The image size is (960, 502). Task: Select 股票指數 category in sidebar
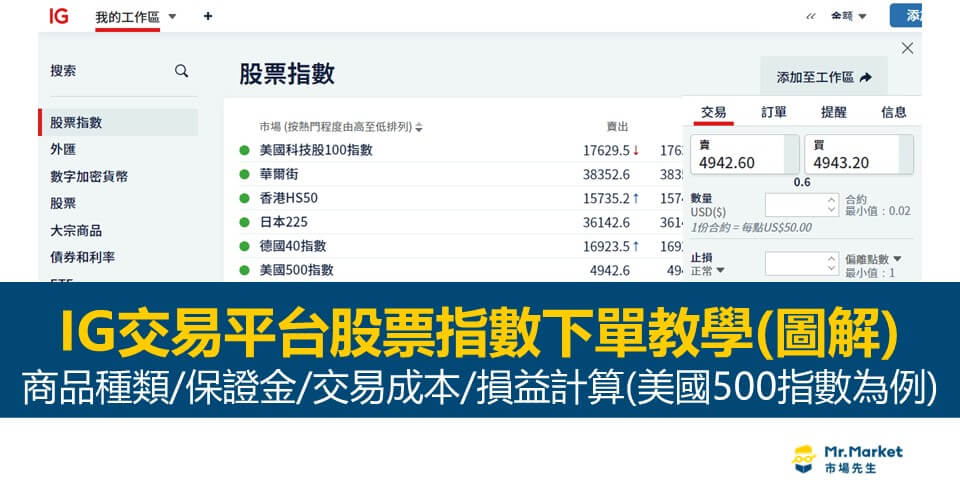tap(119, 122)
